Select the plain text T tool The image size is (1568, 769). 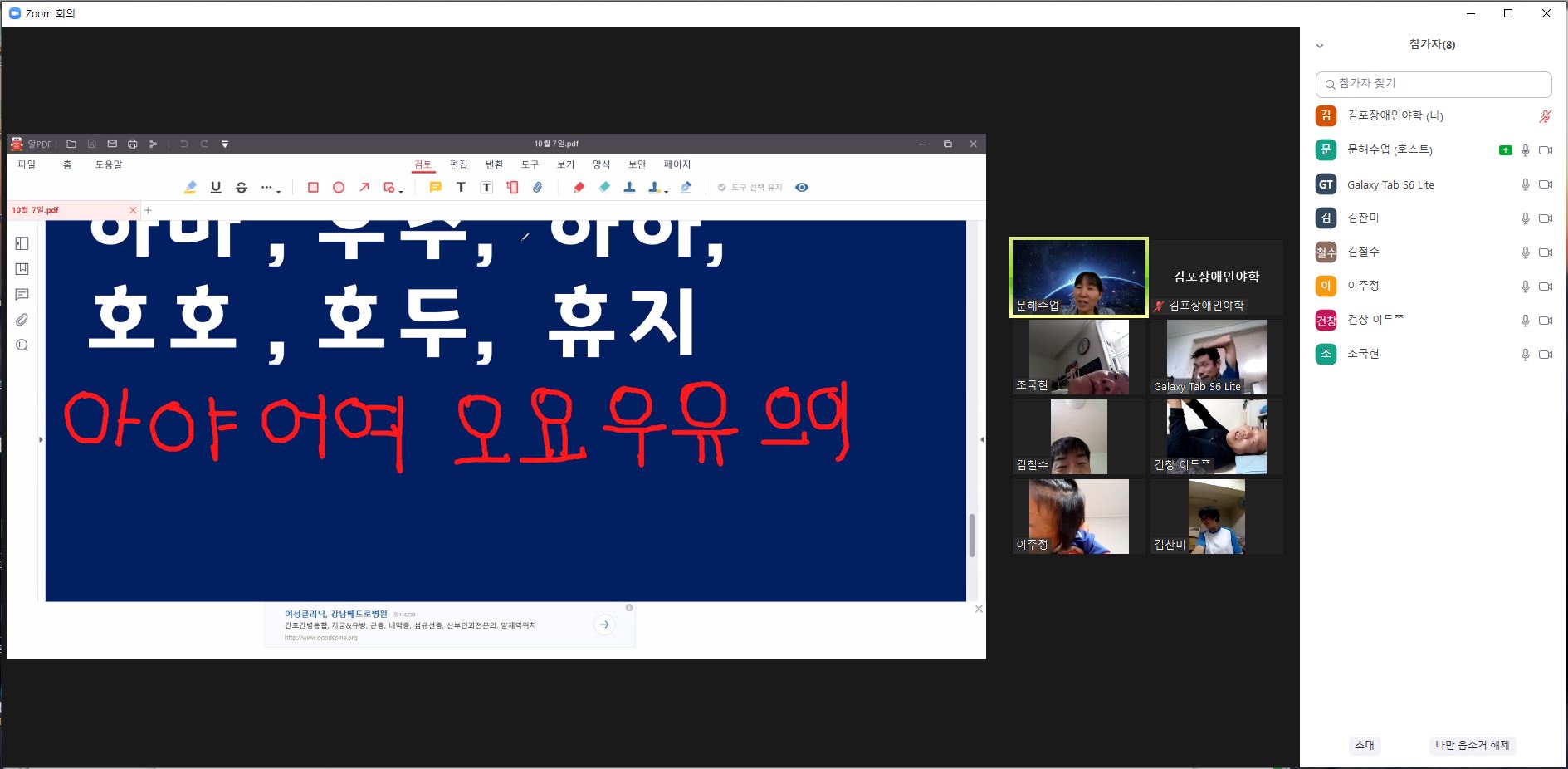tap(461, 188)
